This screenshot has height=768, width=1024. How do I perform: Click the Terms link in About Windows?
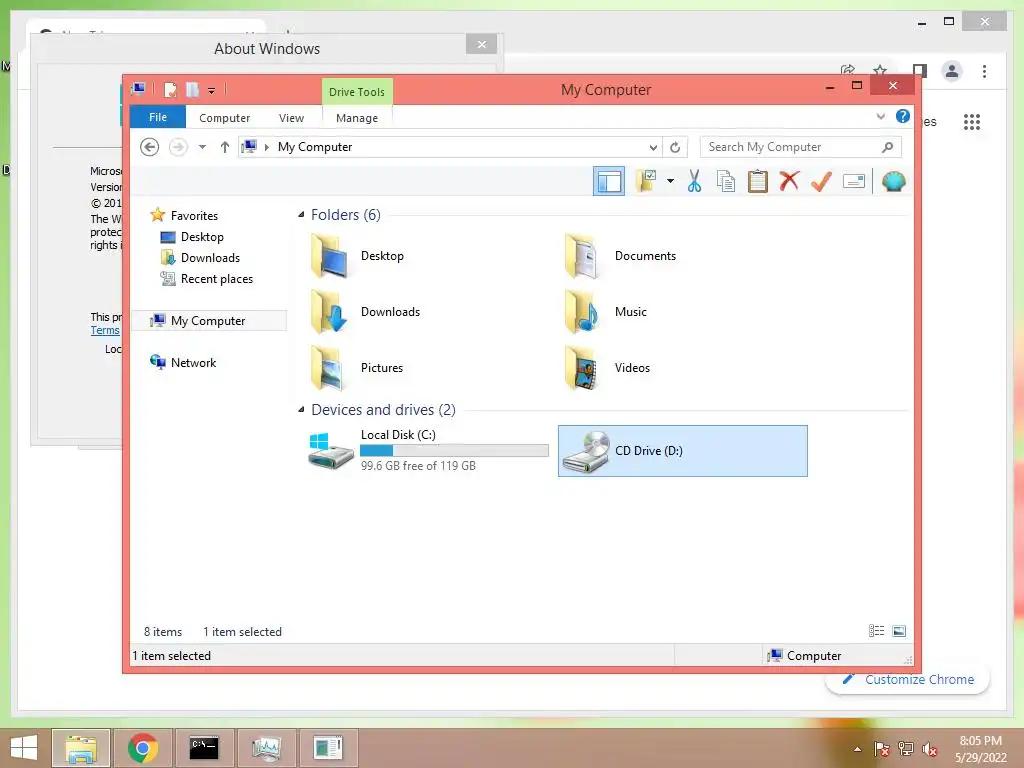[104, 330]
